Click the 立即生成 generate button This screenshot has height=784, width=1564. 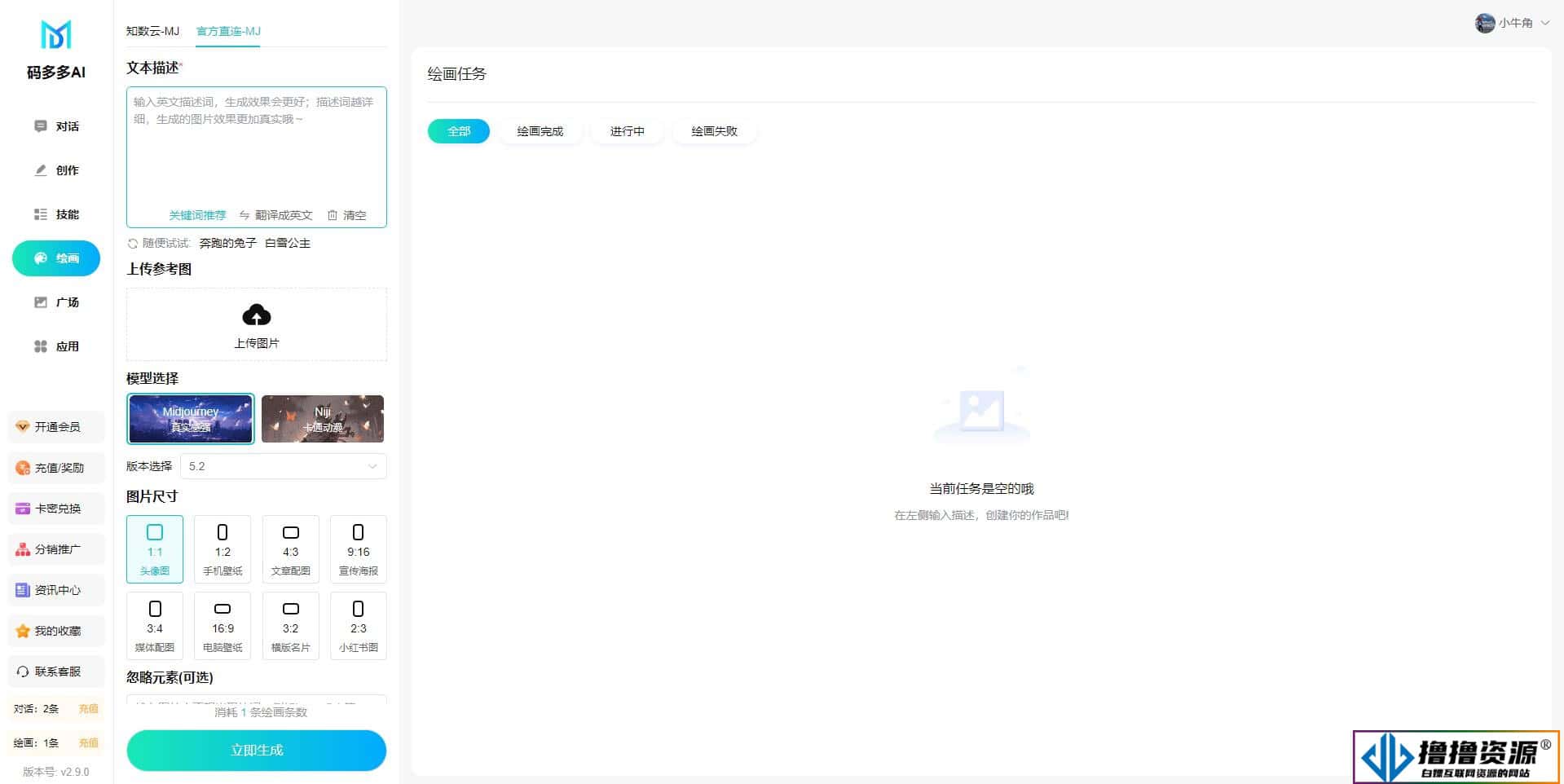click(257, 751)
